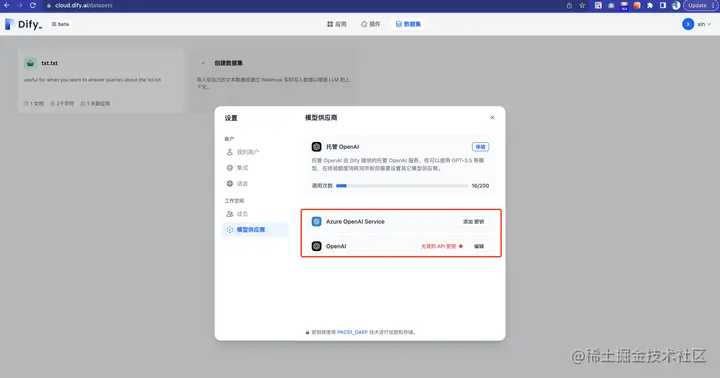The width and height of the screenshot is (720, 378).
Task: Open the browser side panel icon
Action: click(x=663, y=6)
